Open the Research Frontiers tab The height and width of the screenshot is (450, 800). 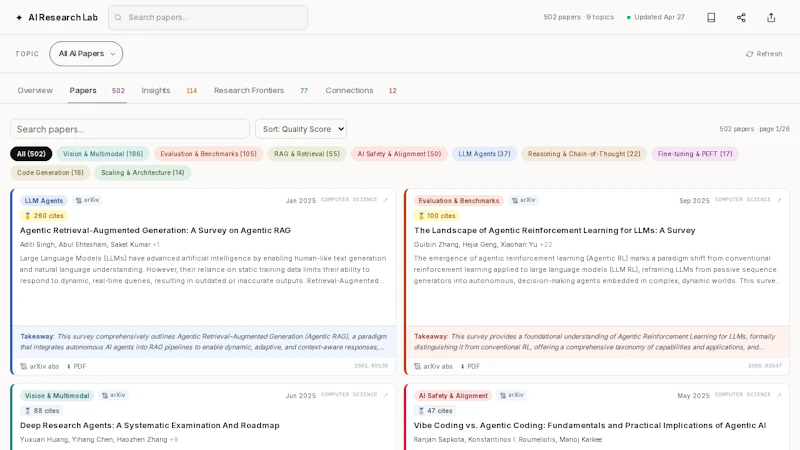[261, 90]
